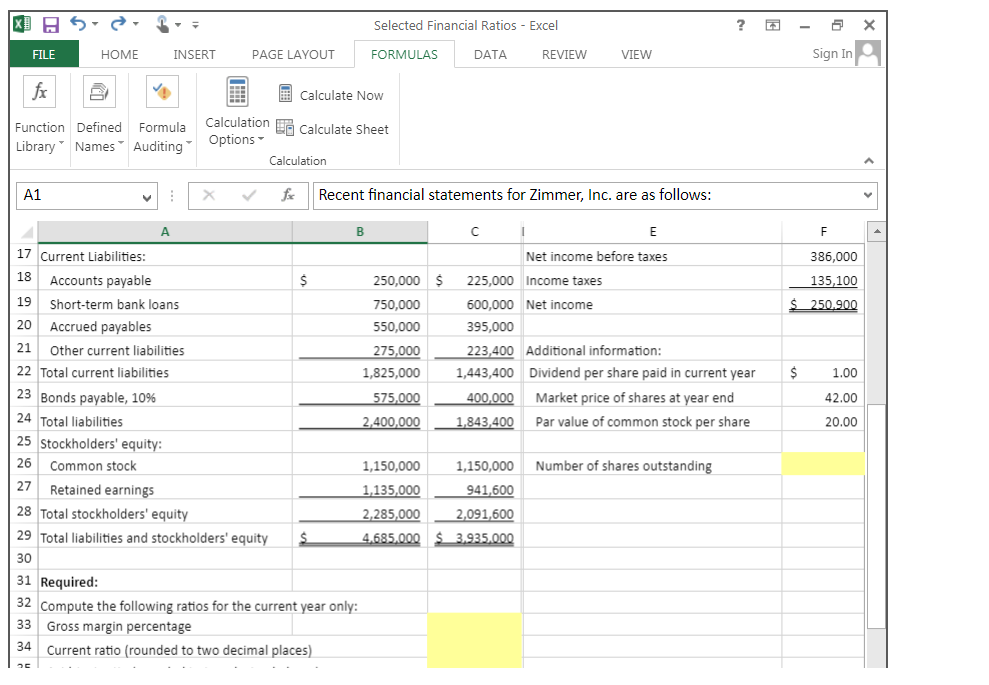Switch to the DATA tab
Screen dimensions: 989x685
click(x=490, y=55)
